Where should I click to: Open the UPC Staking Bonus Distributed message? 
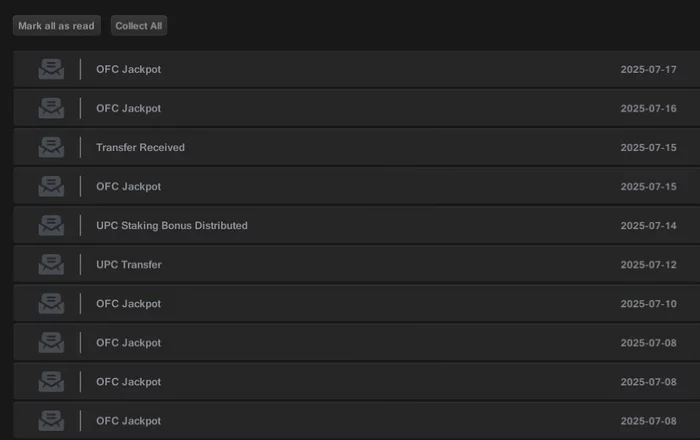pyautogui.click(x=171, y=225)
